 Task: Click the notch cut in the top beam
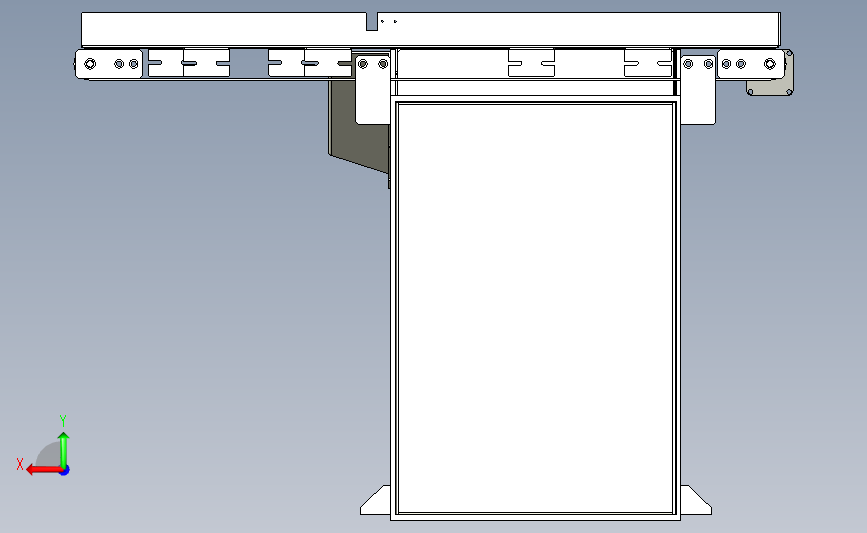(372, 22)
